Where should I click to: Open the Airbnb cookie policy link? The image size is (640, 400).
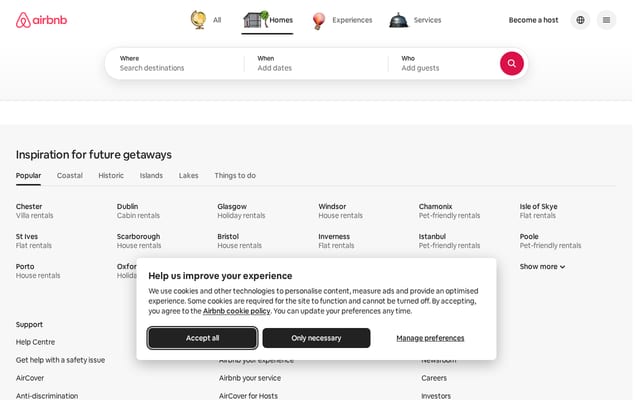(x=236, y=311)
